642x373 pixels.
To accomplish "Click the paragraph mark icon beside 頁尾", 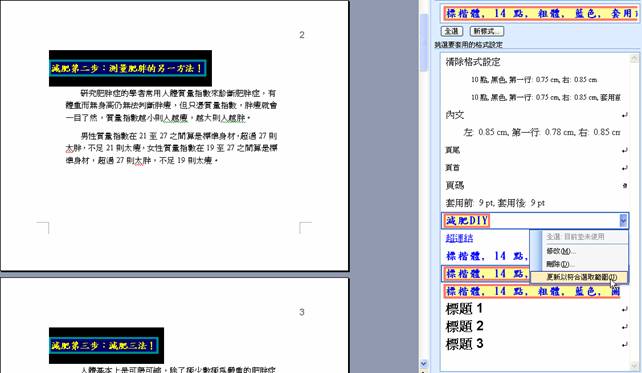I will tap(624, 150).
